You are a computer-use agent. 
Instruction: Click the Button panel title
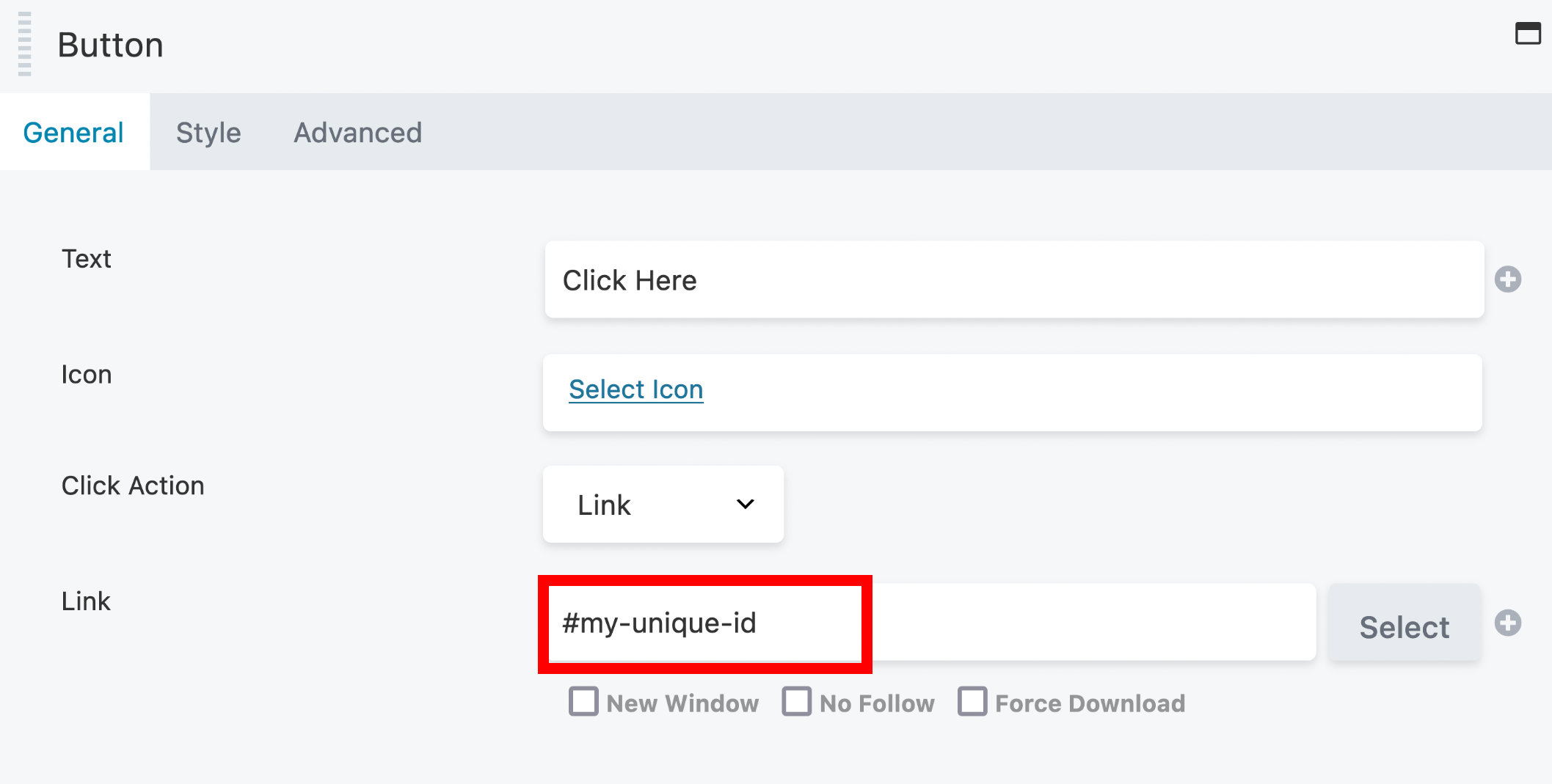110,45
